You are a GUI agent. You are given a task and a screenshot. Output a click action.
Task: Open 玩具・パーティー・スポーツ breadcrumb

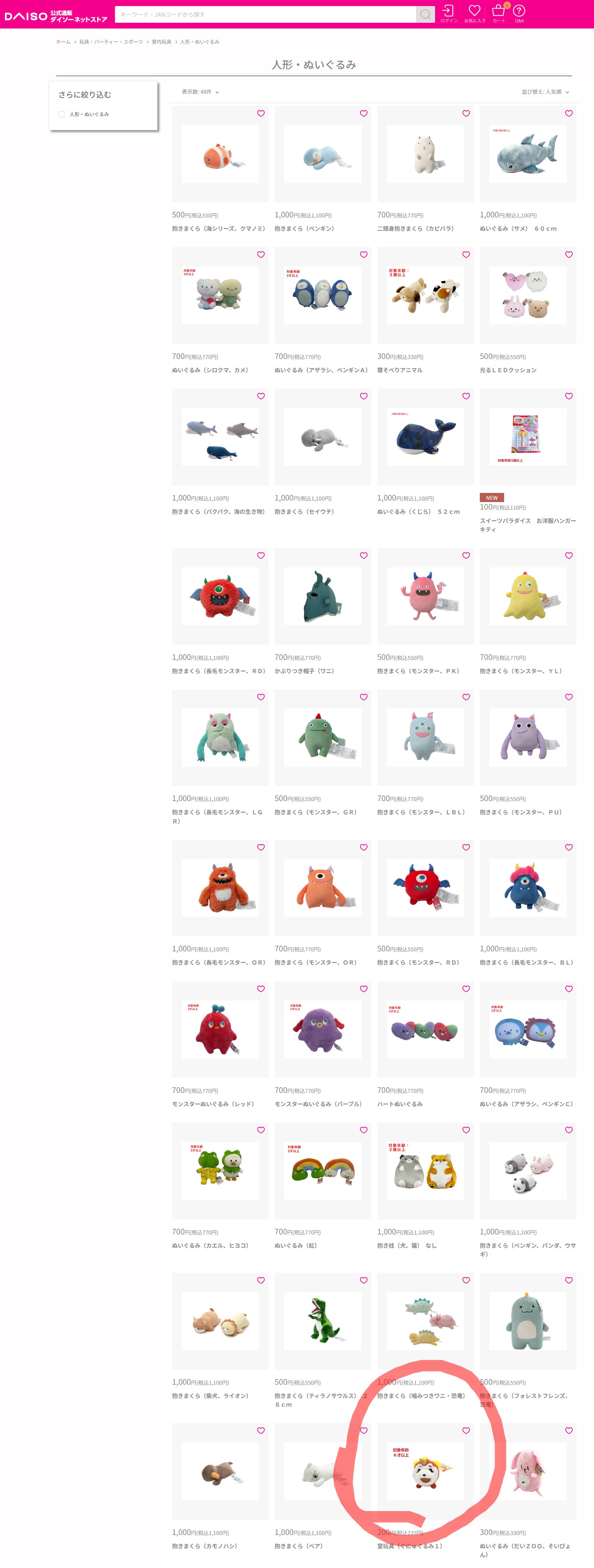pos(111,42)
